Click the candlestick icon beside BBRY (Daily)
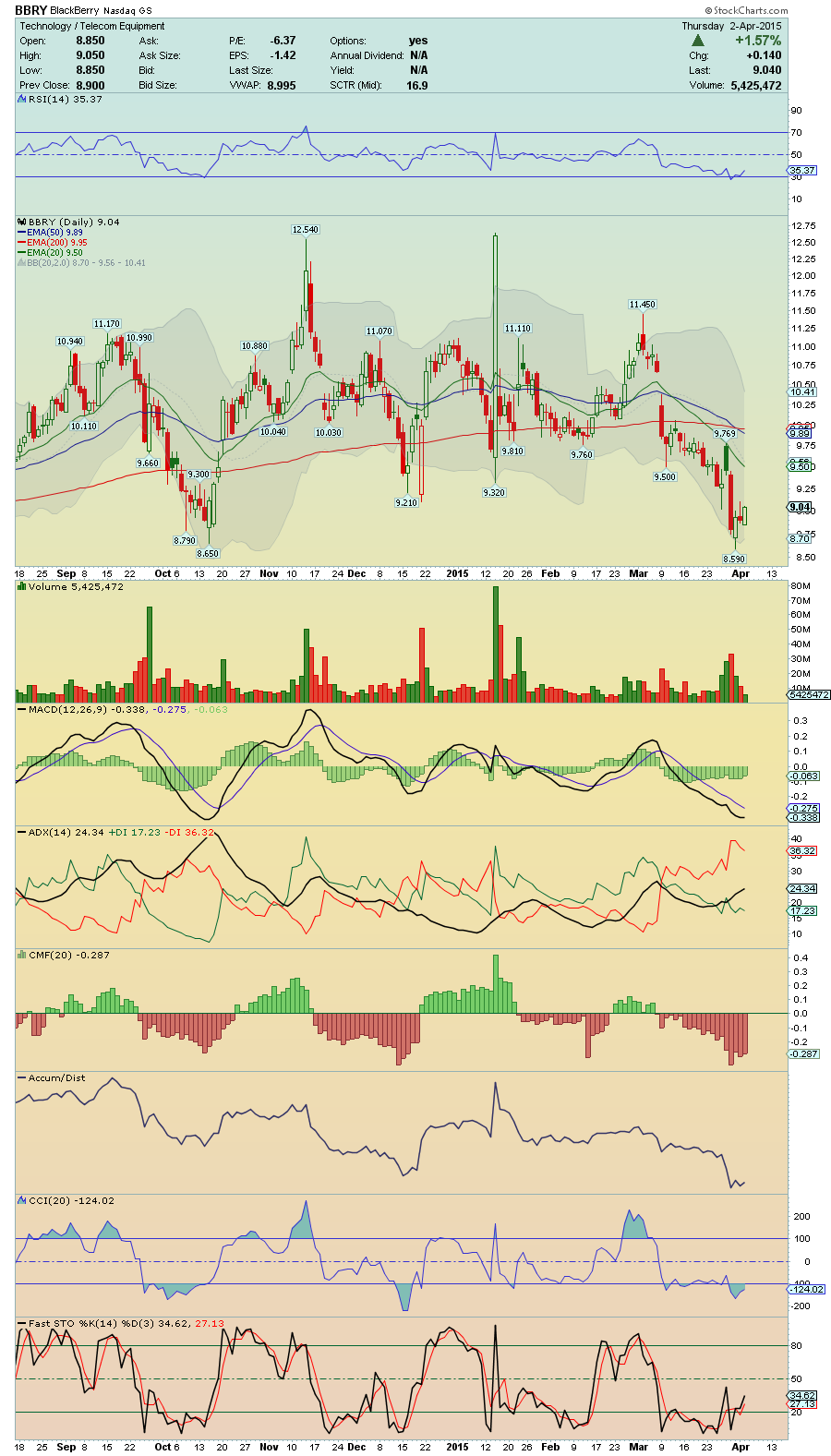Viewport: 831px width, 1456px height. pos(22,222)
